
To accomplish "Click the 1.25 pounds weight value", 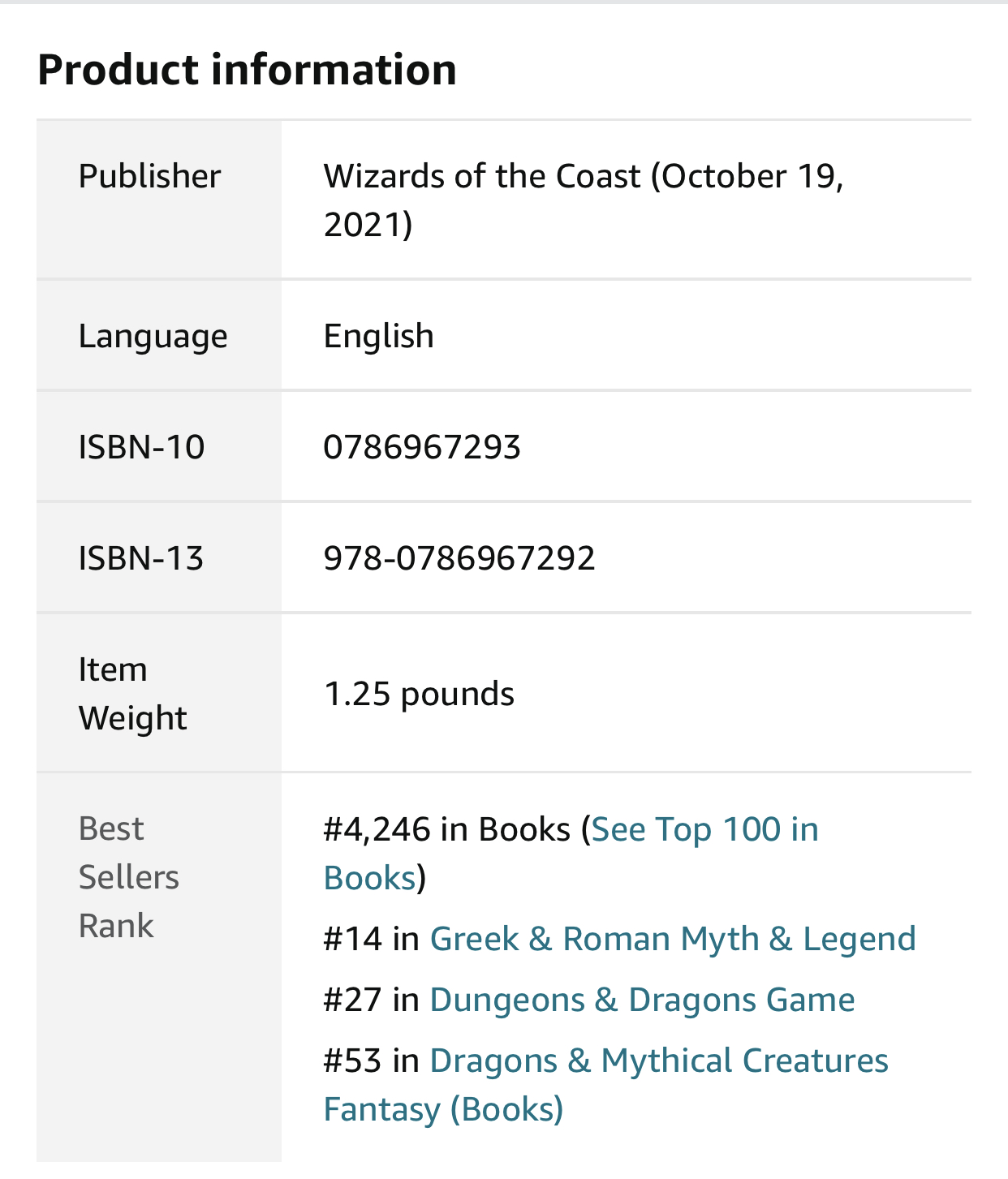I will (x=419, y=695).
